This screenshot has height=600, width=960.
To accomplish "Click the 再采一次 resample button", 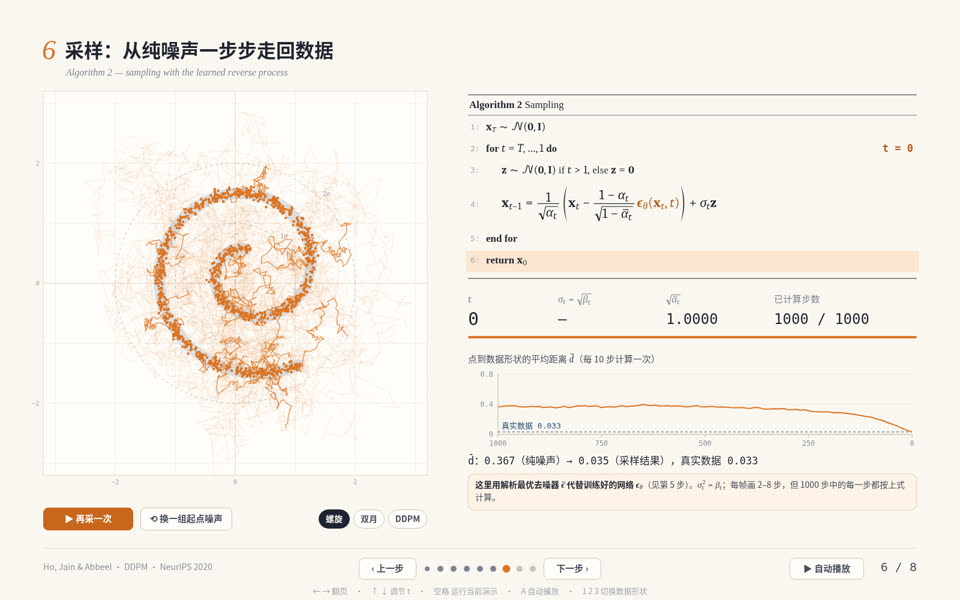I will (x=88, y=519).
